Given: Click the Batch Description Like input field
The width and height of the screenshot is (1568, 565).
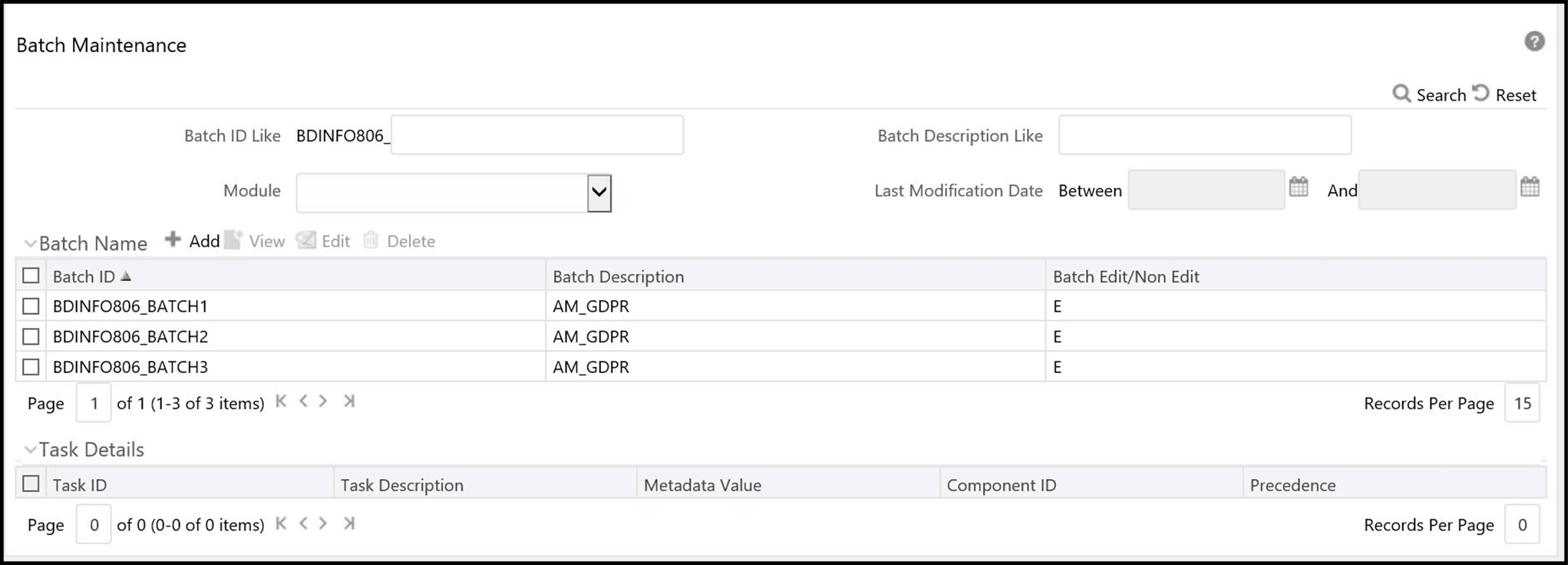Looking at the screenshot, I should (1204, 135).
